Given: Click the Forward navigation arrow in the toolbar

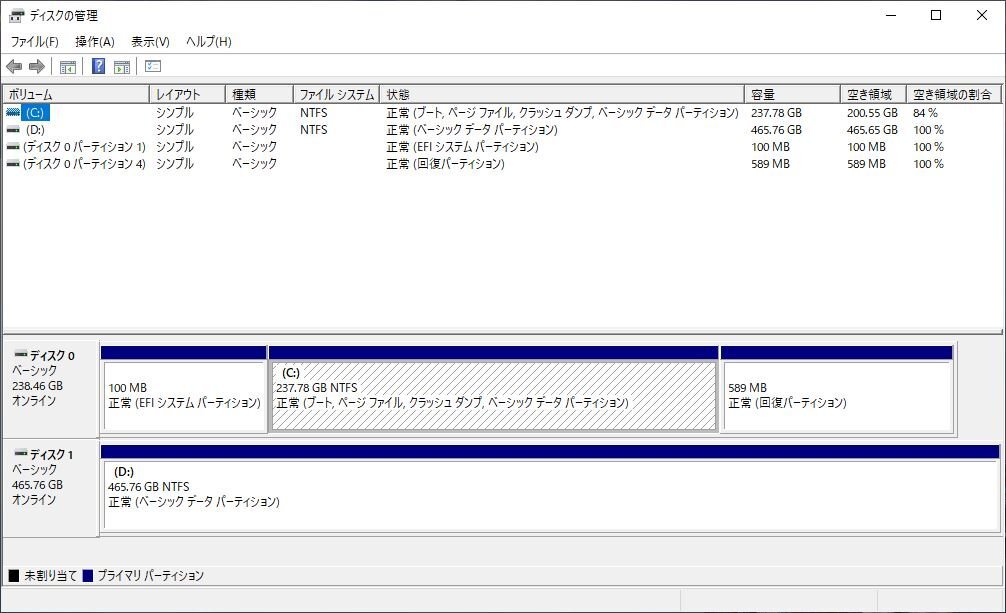Looking at the screenshot, I should pyautogui.click(x=35, y=66).
